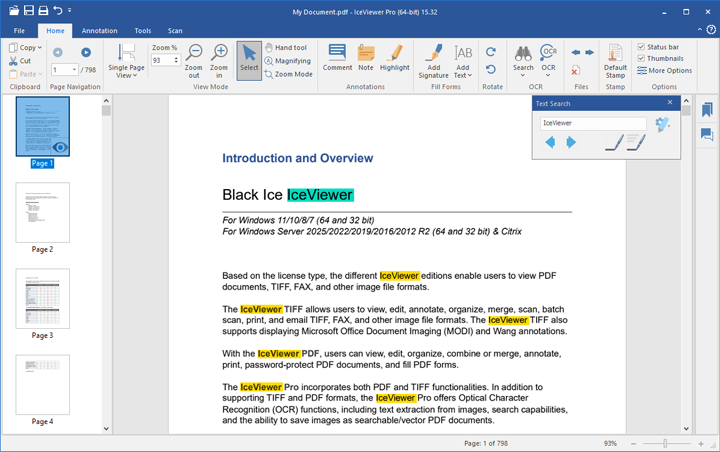
Task: Expand the Add Text dropdown
Action: coord(470,75)
